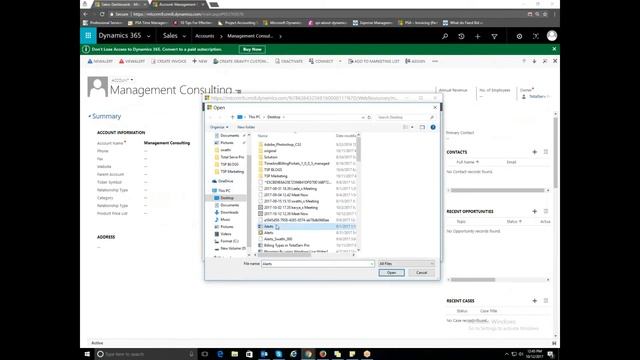Click the up folder arrow in file dialog

point(232,117)
